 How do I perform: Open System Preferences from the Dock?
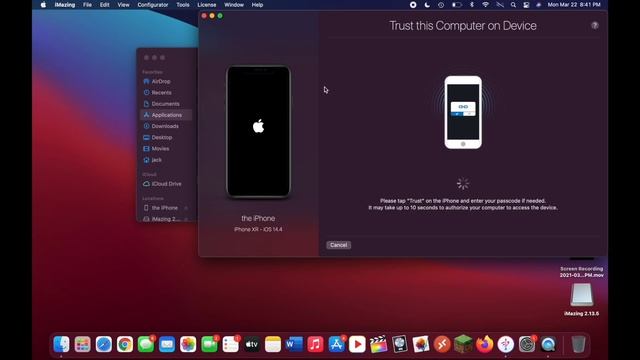pyautogui.click(x=527, y=344)
